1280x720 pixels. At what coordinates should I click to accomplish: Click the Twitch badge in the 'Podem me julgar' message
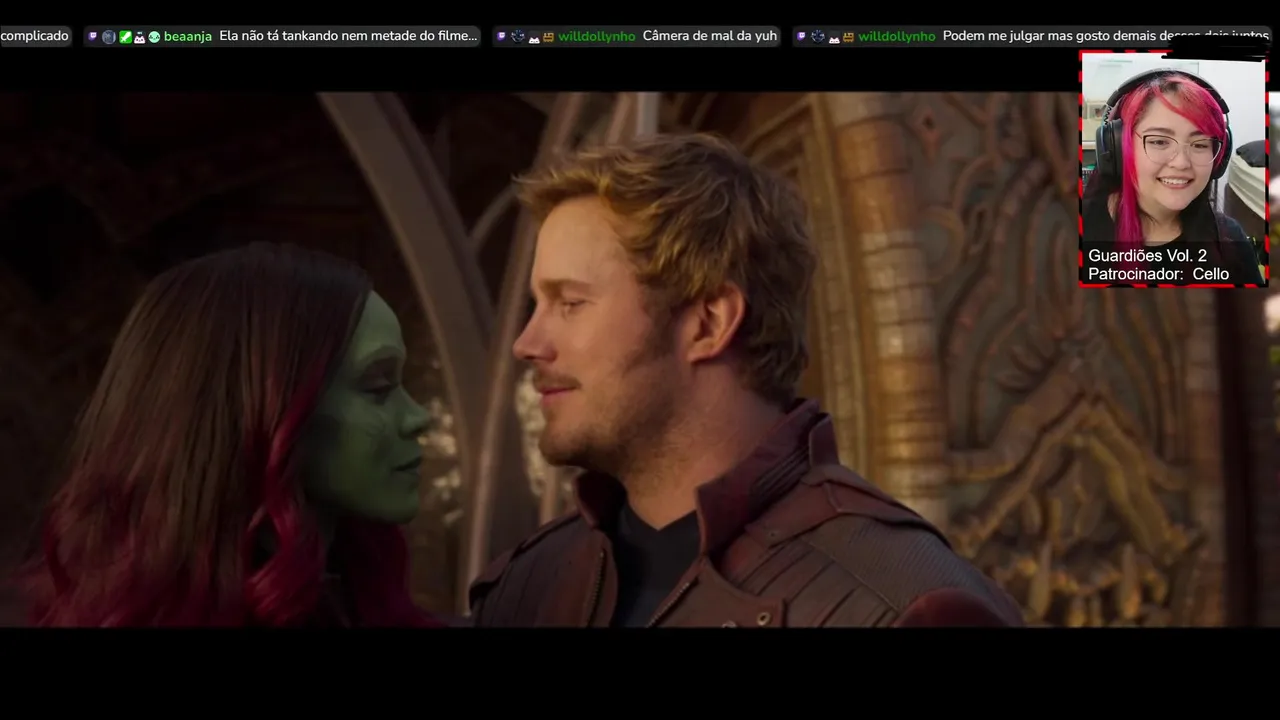[801, 36]
